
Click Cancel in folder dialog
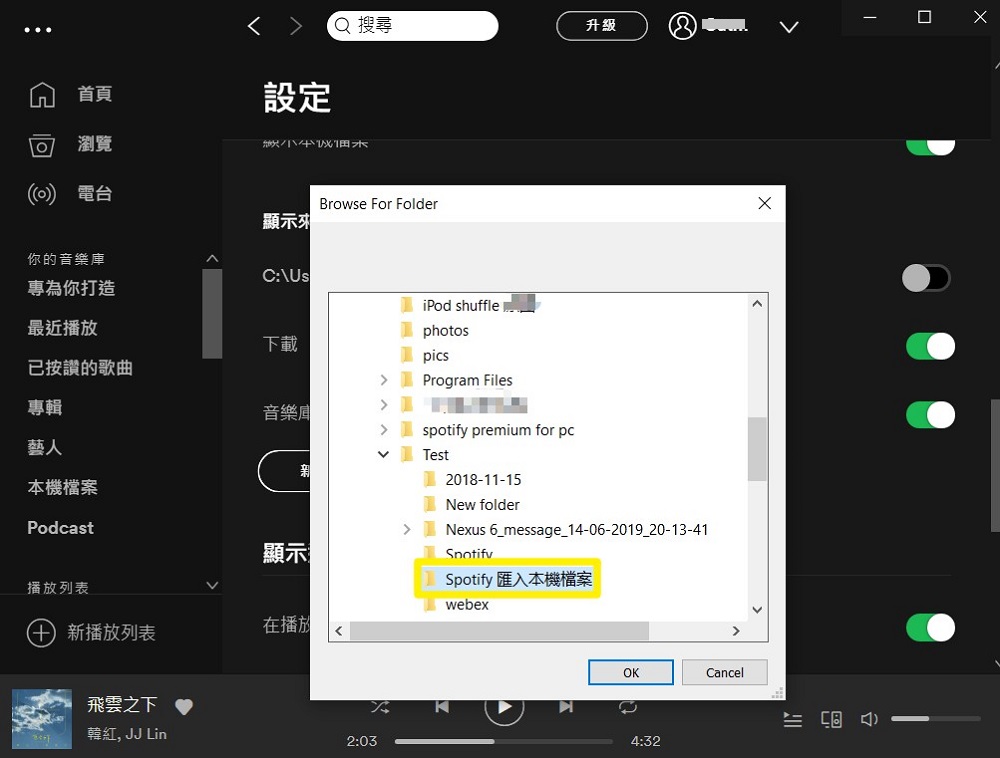click(x=724, y=673)
